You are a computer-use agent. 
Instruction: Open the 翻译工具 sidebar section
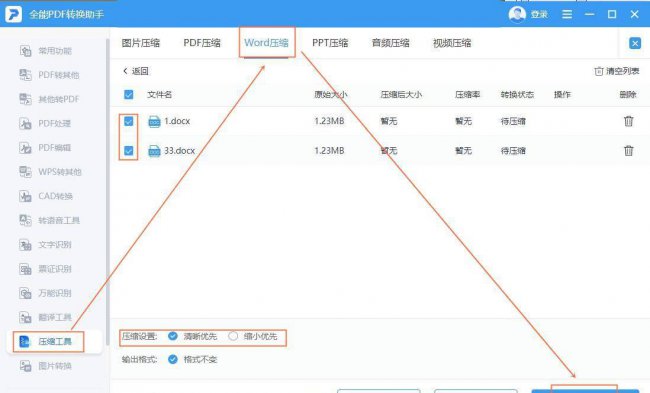(x=46, y=318)
